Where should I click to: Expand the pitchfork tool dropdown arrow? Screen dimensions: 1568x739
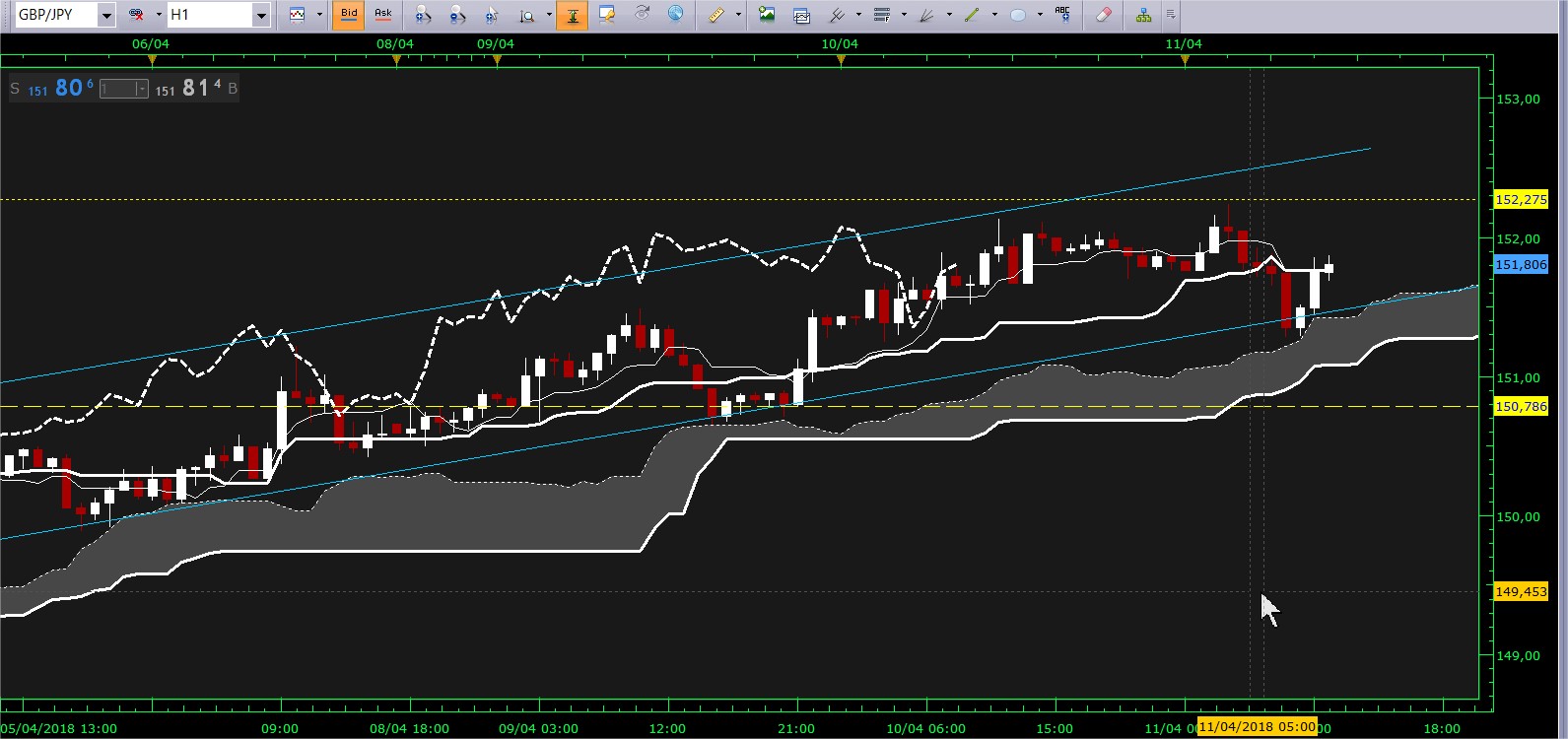click(x=858, y=15)
